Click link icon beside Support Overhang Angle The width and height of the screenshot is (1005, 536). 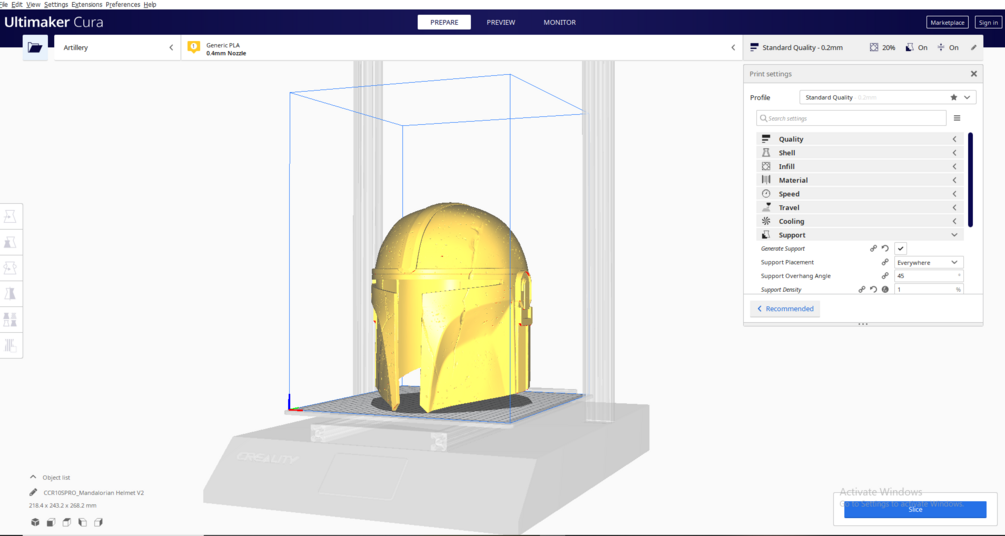(885, 276)
